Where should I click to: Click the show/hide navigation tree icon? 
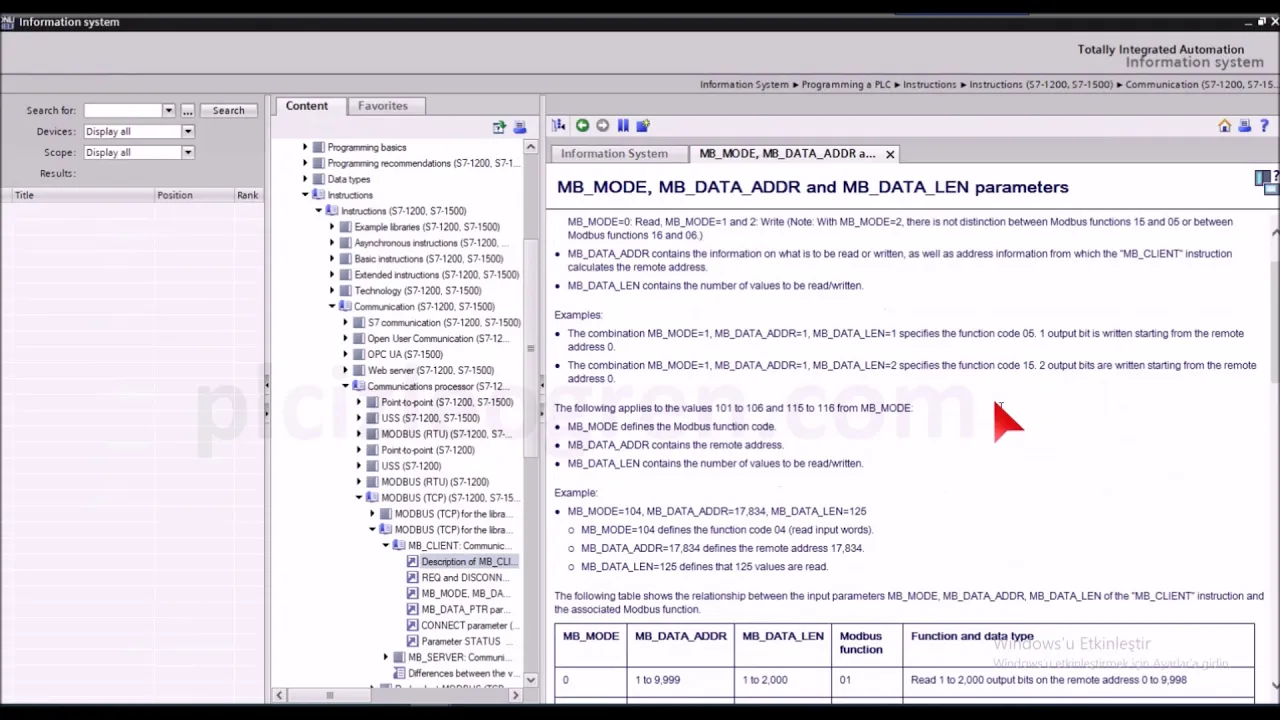coord(559,126)
